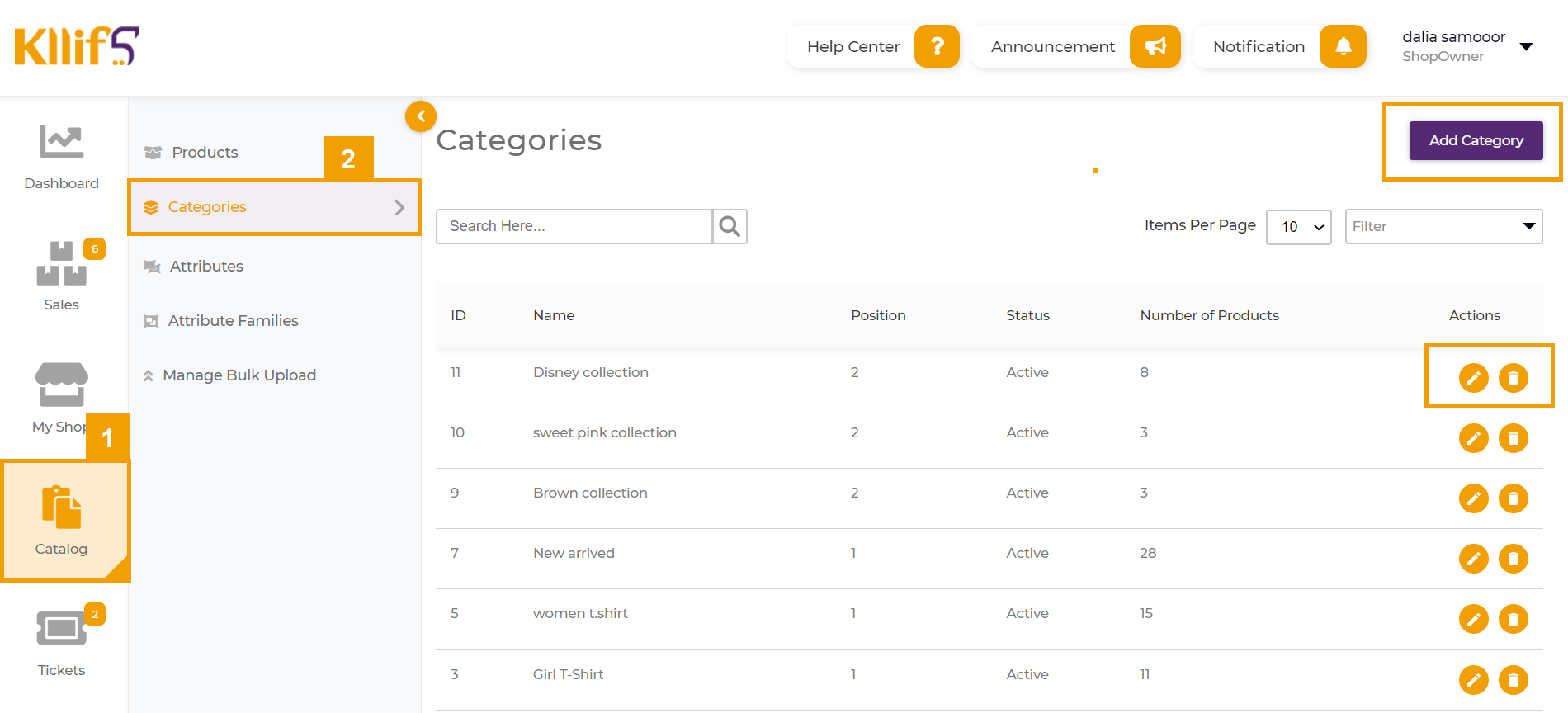1568x713 pixels.
Task: Click the search magnifier icon
Action: pos(730,226)
